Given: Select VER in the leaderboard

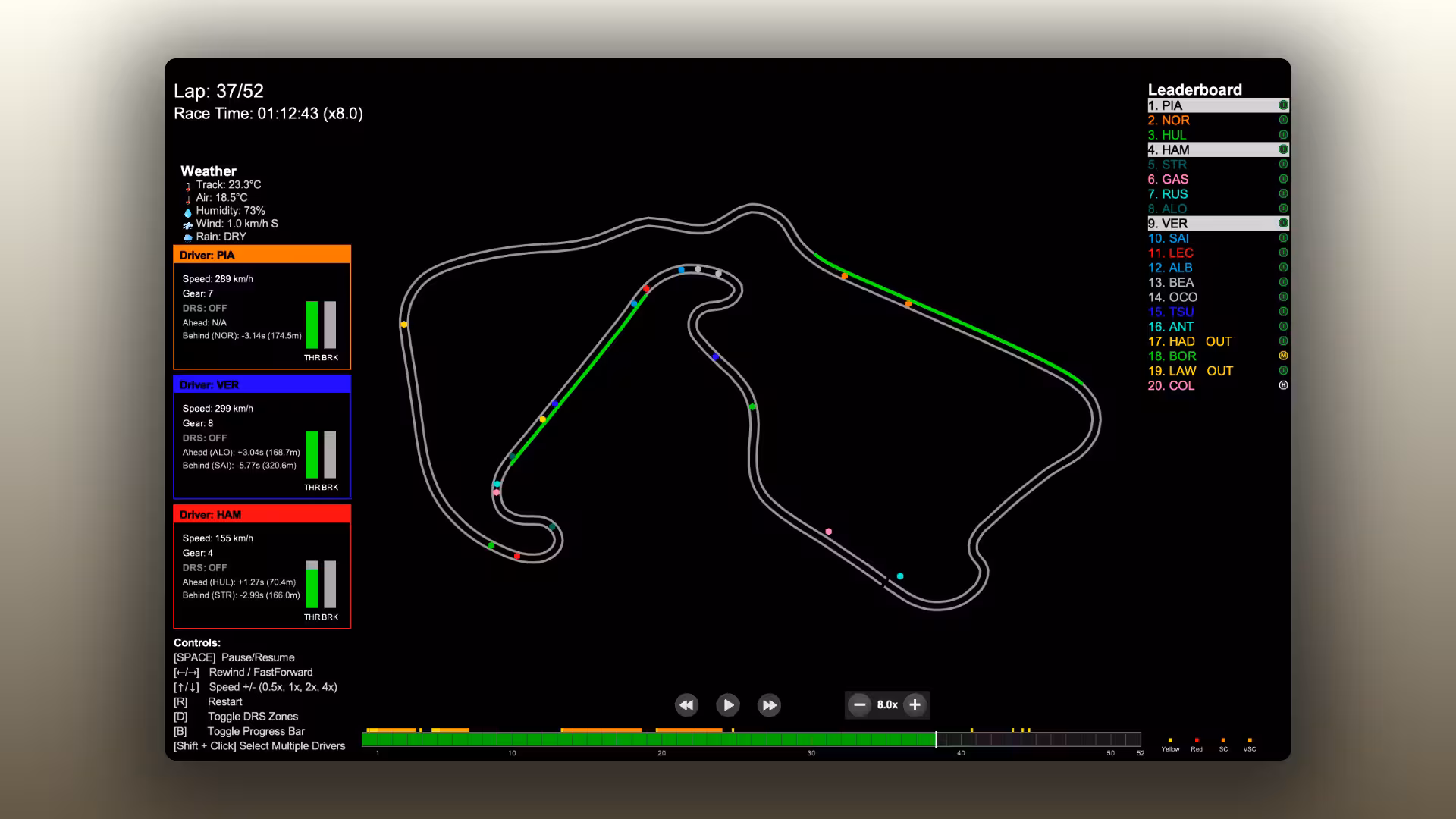Looking at the screenshot, I should tap(1218, 223).
